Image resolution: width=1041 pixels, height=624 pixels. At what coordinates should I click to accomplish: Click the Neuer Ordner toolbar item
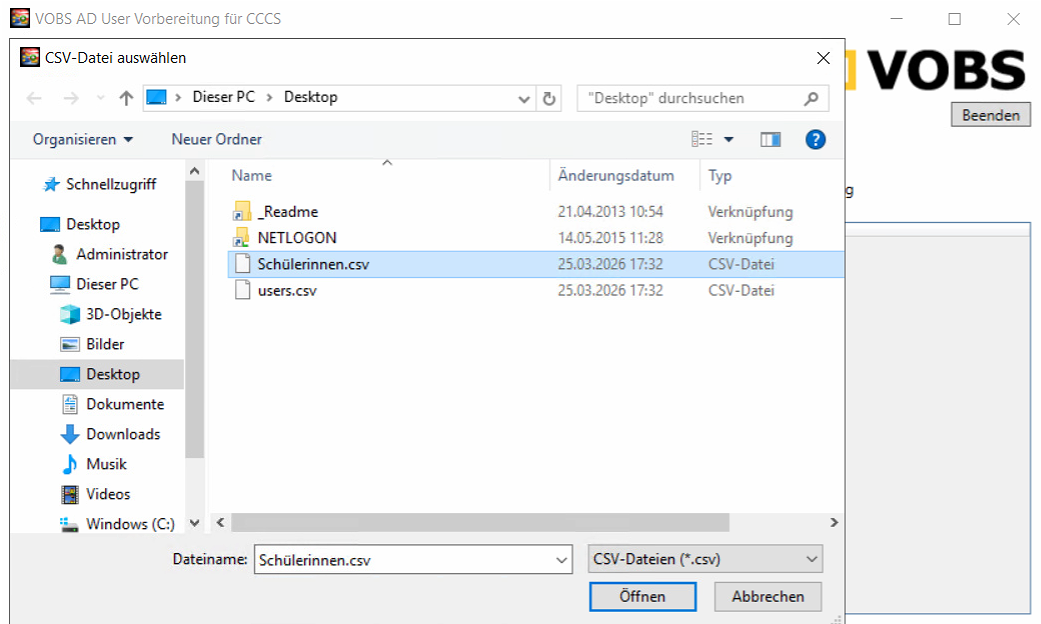pyautogui.click(x=216, y=139)
